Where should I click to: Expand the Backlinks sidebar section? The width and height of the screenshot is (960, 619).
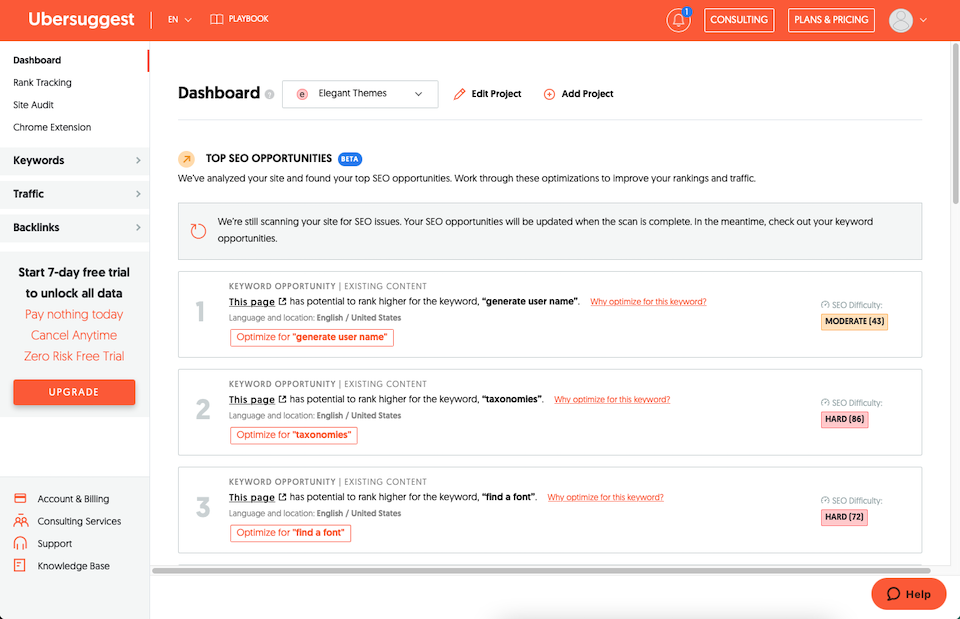click(75, 228)
